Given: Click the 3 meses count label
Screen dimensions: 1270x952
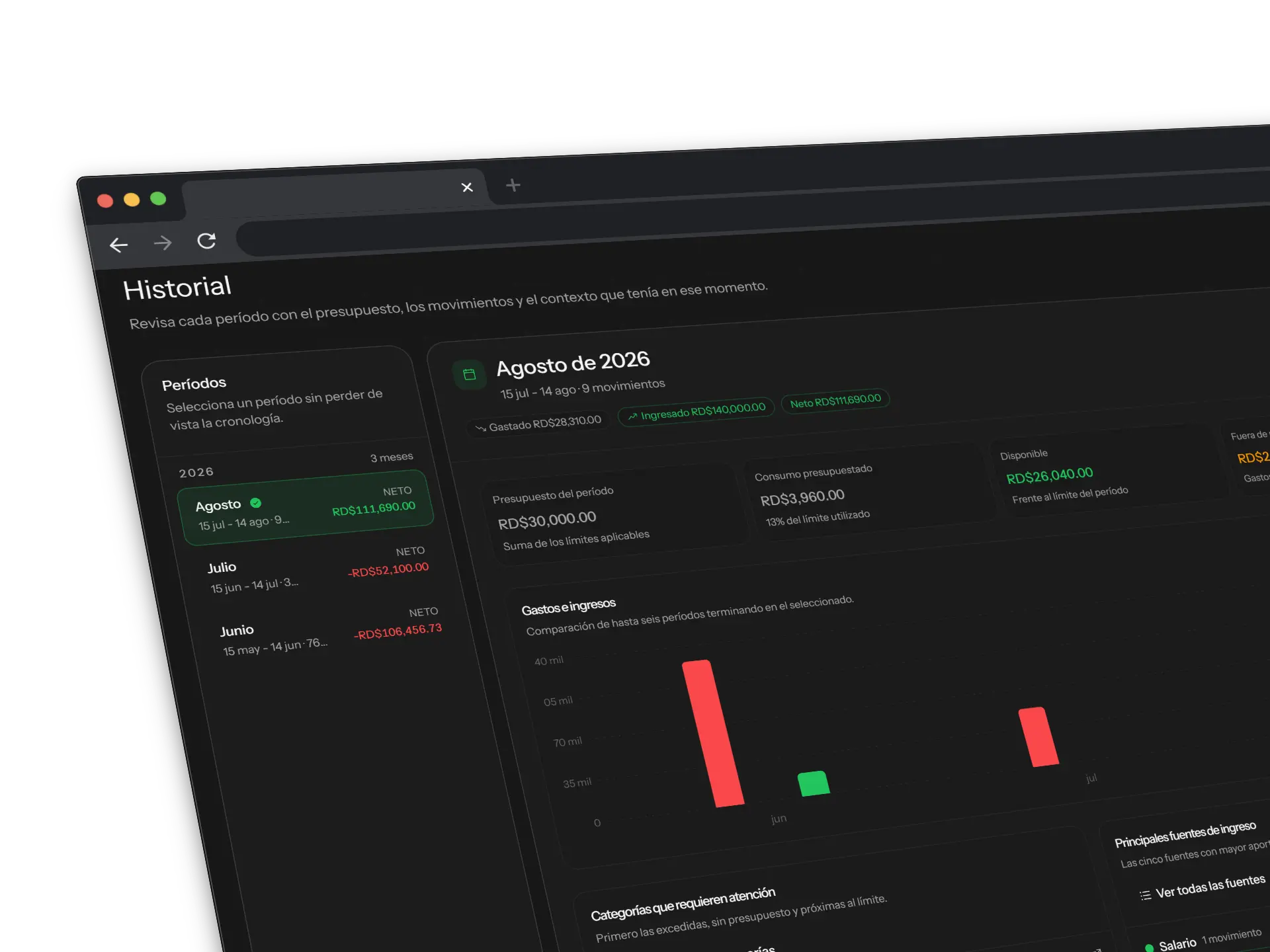Looking at the screenshot, I should [x=392, y=457].
